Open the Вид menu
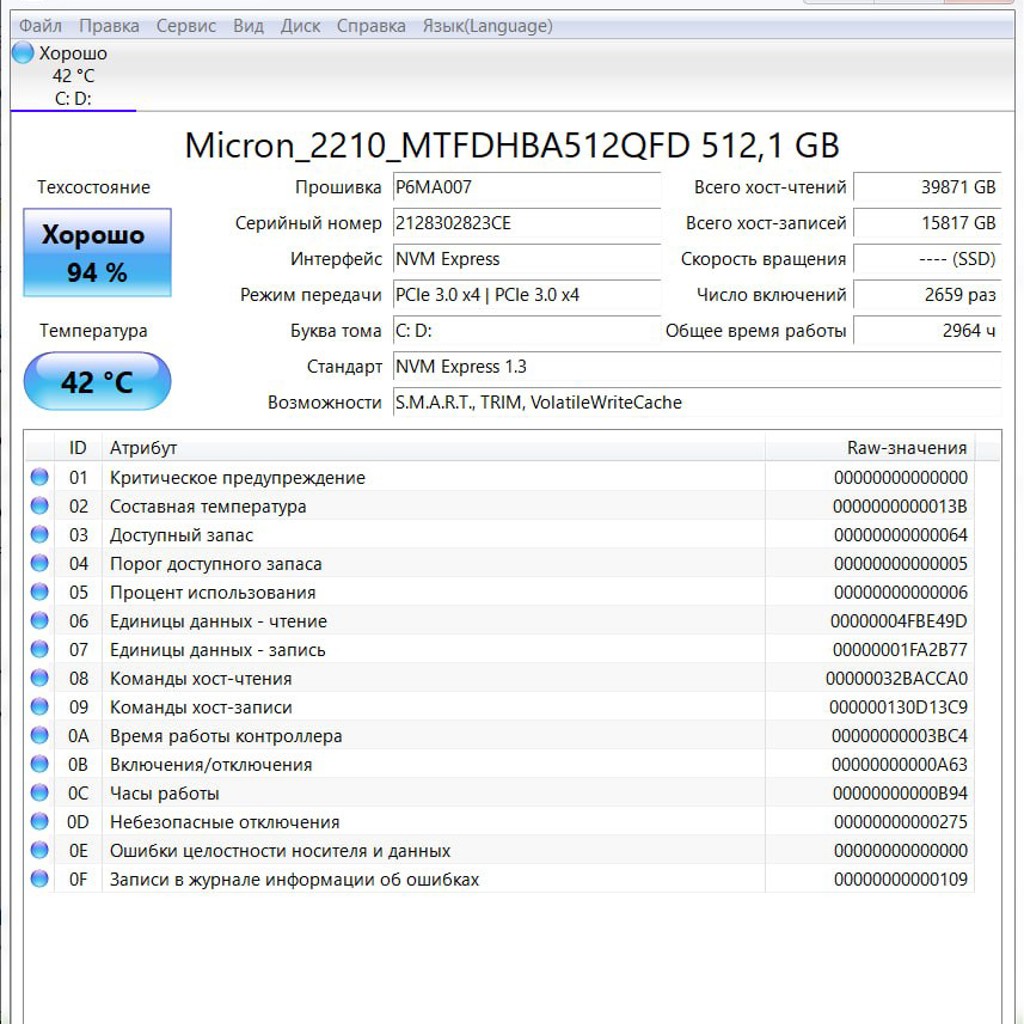This screenshot has height=1024, width=1024. (248, 26)
